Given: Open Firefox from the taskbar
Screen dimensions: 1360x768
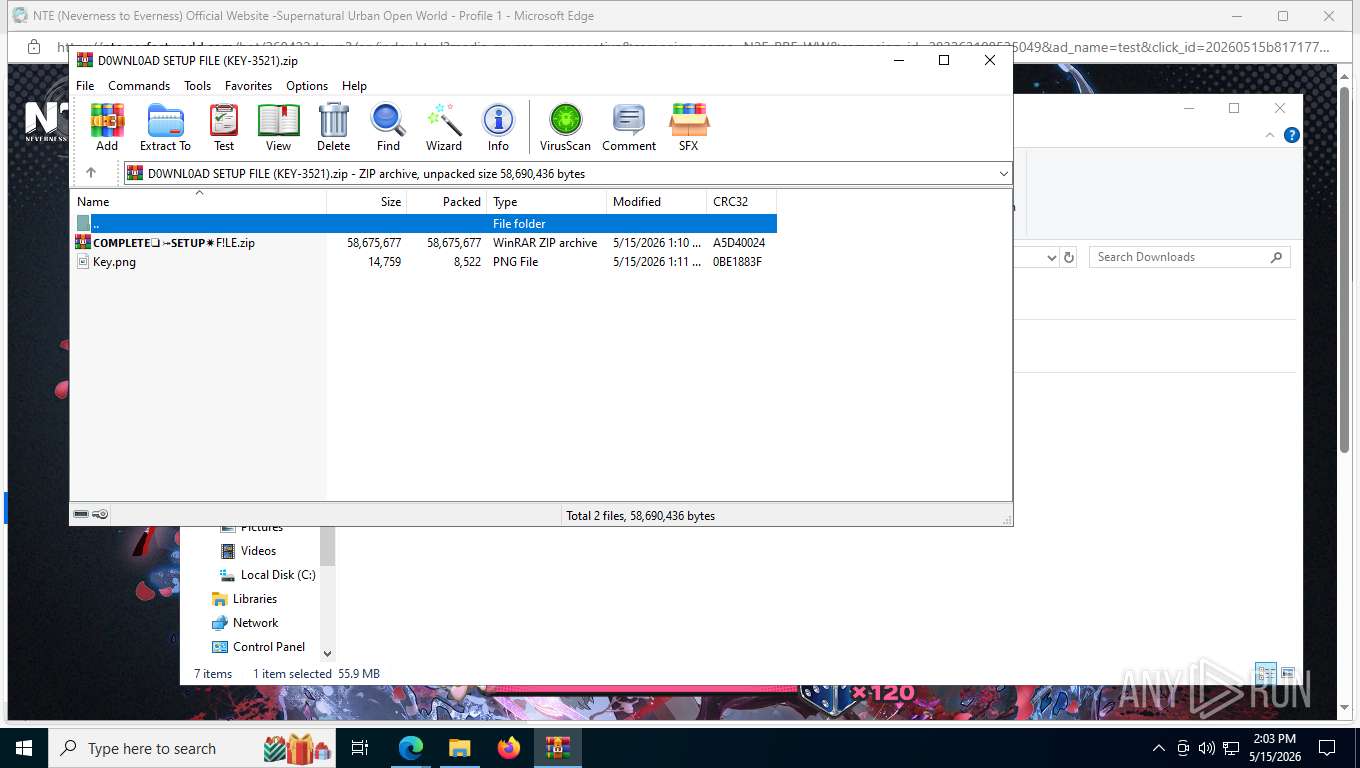Looking at the screenshot, I should tap(509, 748).
